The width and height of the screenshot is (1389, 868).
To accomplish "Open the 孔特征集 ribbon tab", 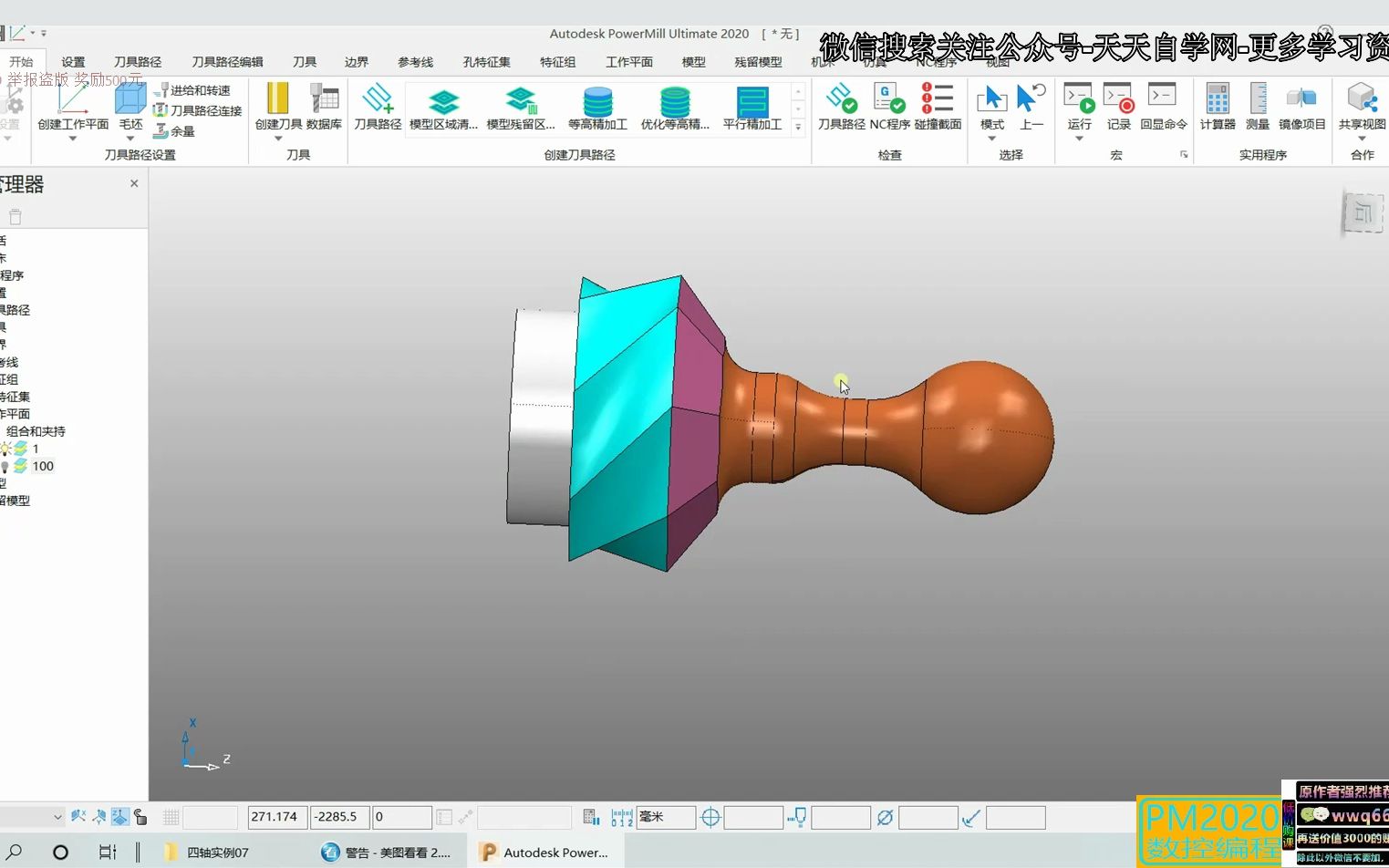I will point(486,62).
